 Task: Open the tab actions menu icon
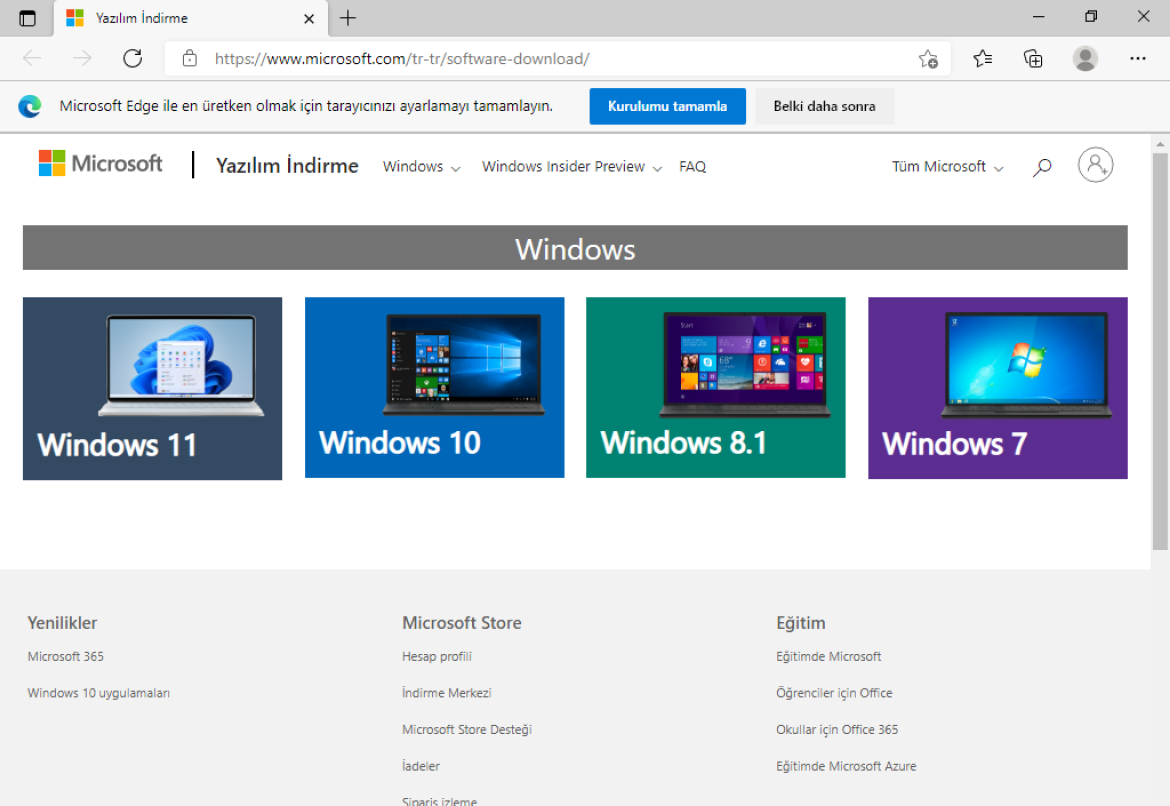(27, 18)
